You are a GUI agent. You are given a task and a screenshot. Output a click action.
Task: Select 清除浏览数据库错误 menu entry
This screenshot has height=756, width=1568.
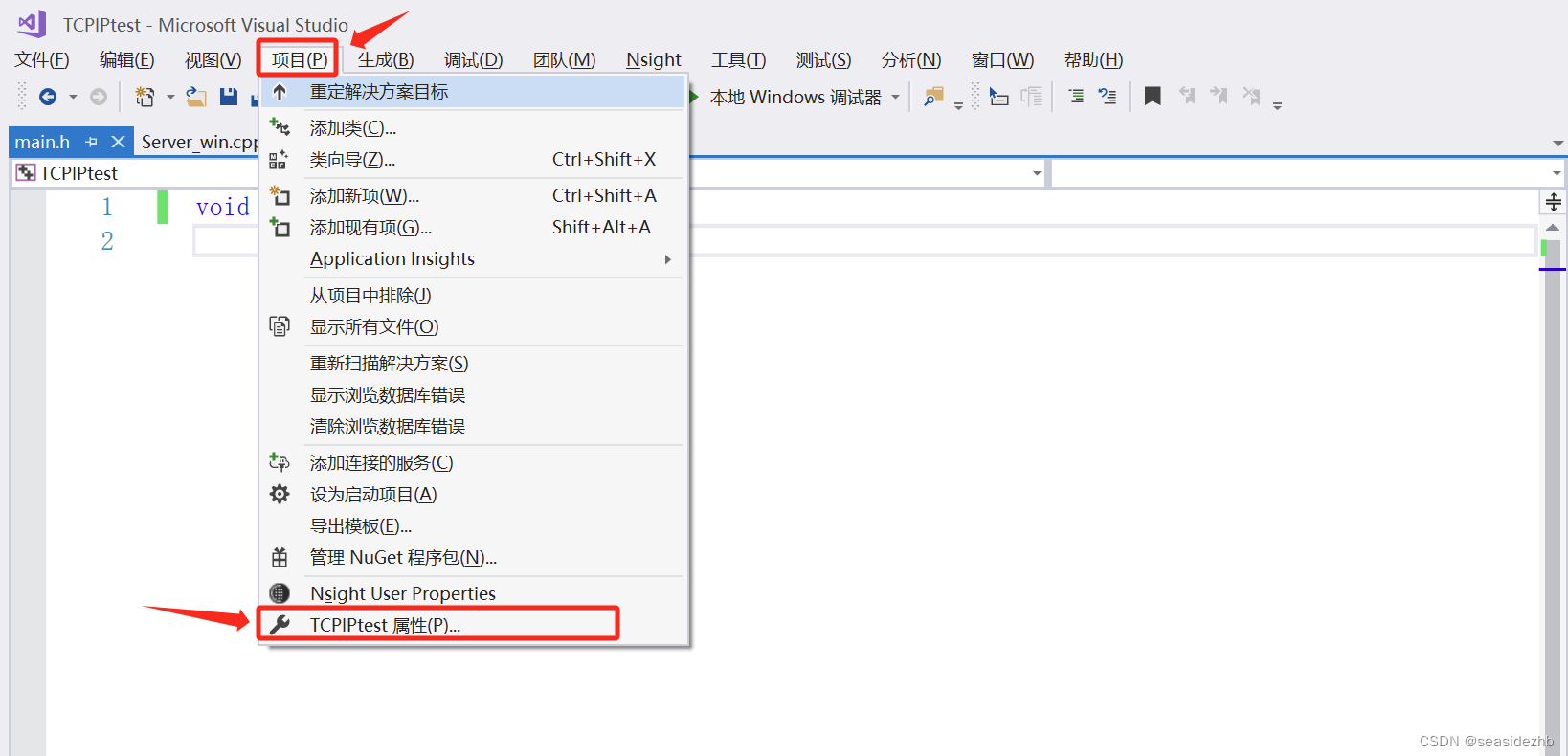pos(474,427)
